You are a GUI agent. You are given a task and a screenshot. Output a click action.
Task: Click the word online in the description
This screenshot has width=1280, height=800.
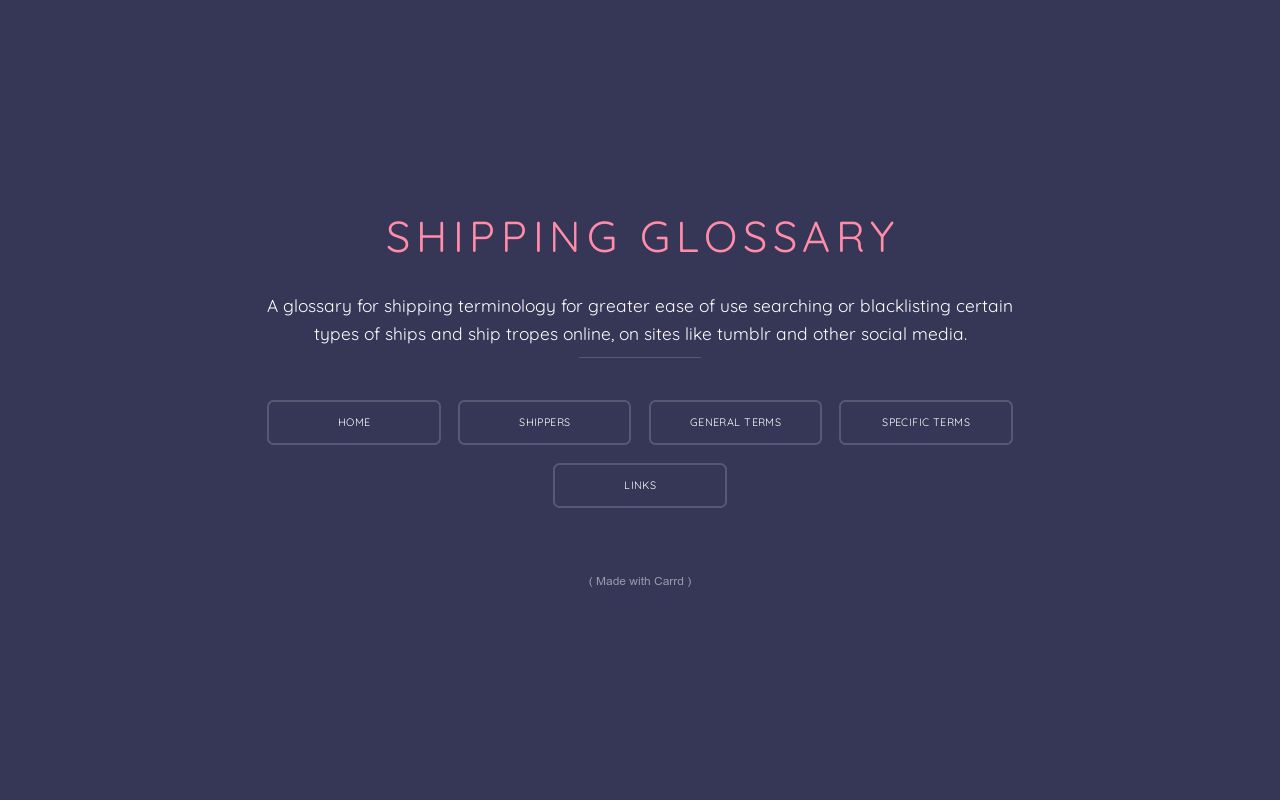(x=587, y=334)
